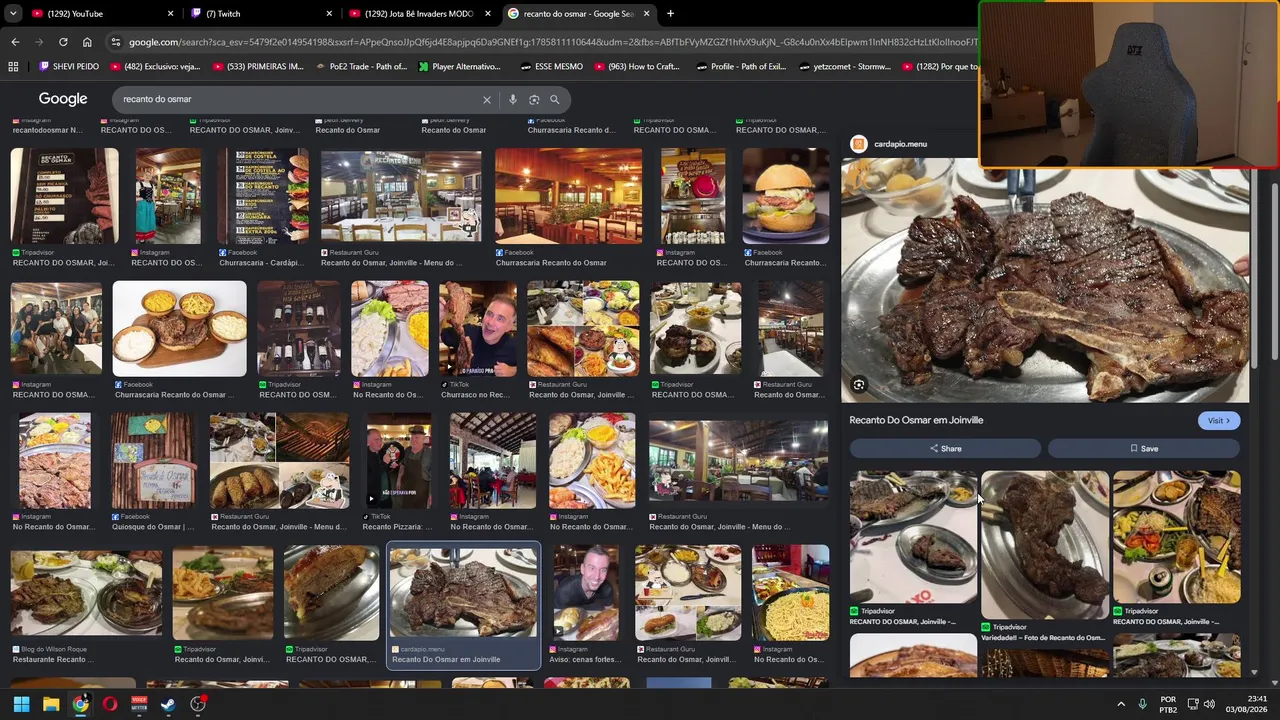The image size is (1280, 720).
Task: Open the browser home page
Action: click(87, 42)
